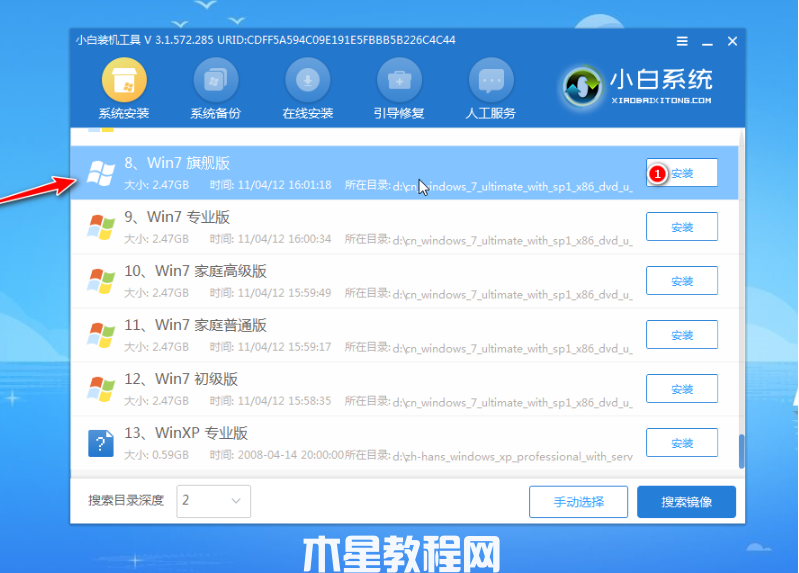The height and width of the screenshot is (573, 799).
Task: Install Win7 旗舰版 with its 安装 button
Action: tap(682, 173)
